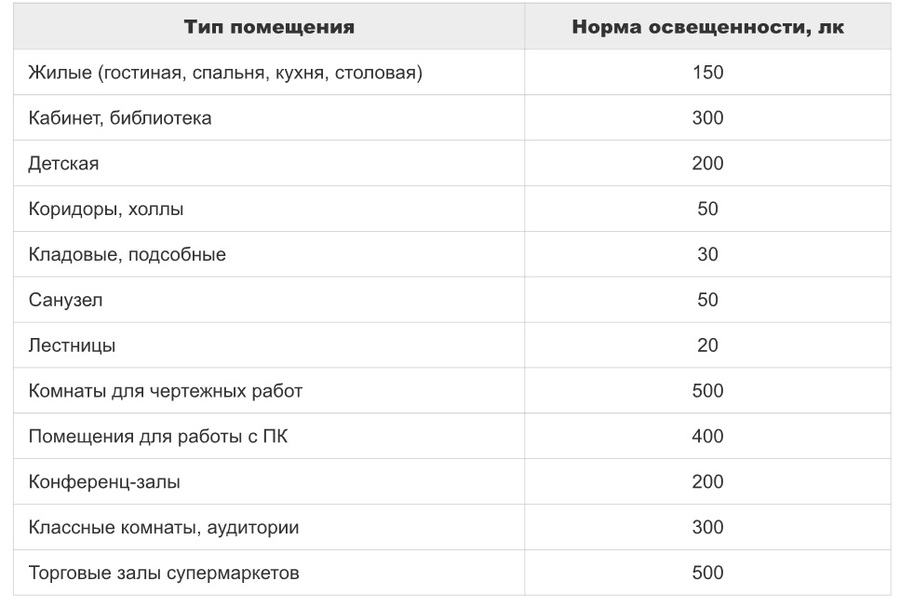Select the "Детская" room type cell
The width and height of the screenshot is (900, 608).
pos(64,164)
